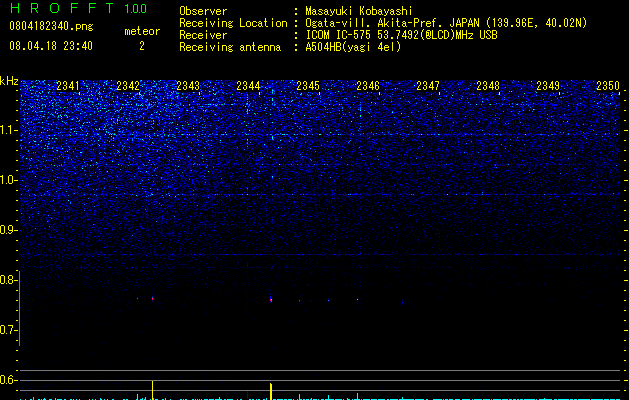Select the tall yellow intensity bar near 2342
The width and height of the screenshot is (629, 400).
pyautogui.click(x=152, y=390)
